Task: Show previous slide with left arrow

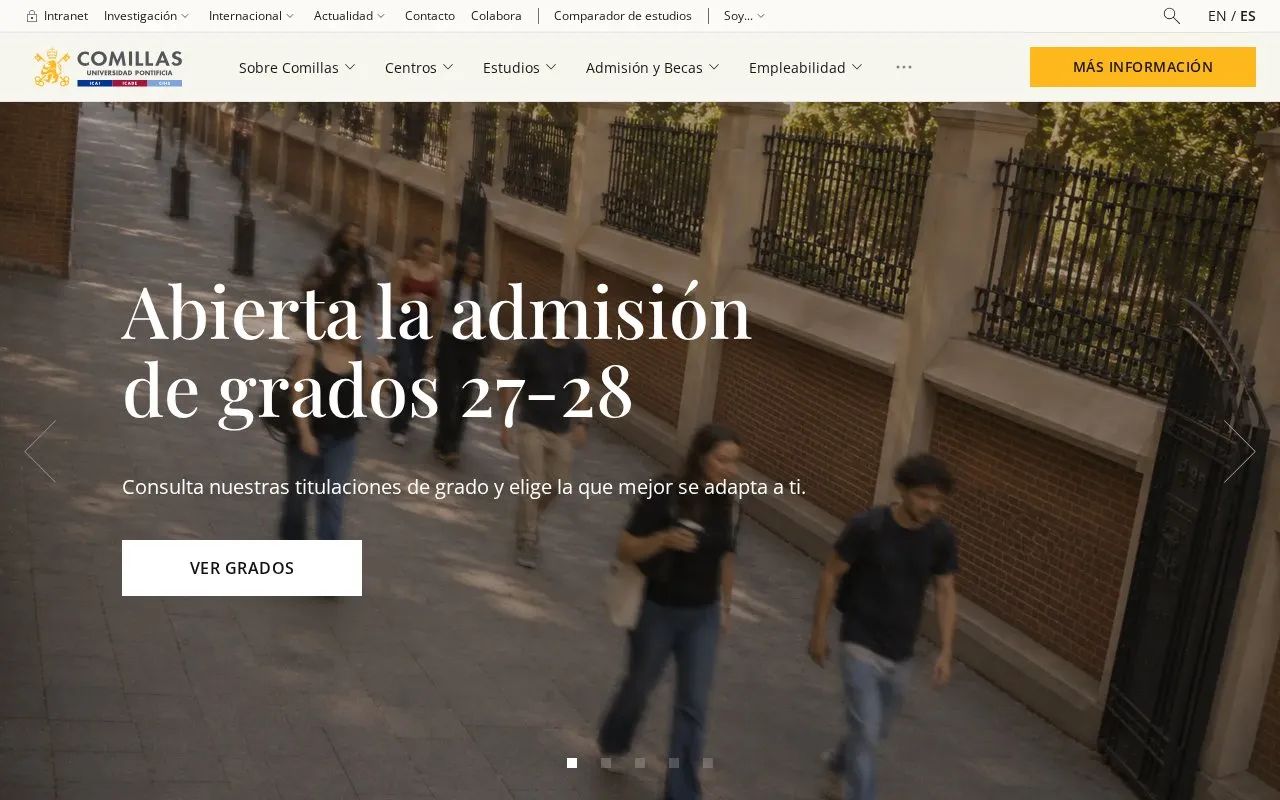Action: [40, 451]
